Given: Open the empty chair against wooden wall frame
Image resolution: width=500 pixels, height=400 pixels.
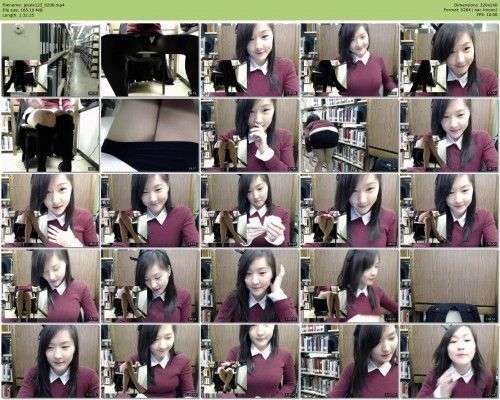Looking at the screenshot, I should click(449, 286).
